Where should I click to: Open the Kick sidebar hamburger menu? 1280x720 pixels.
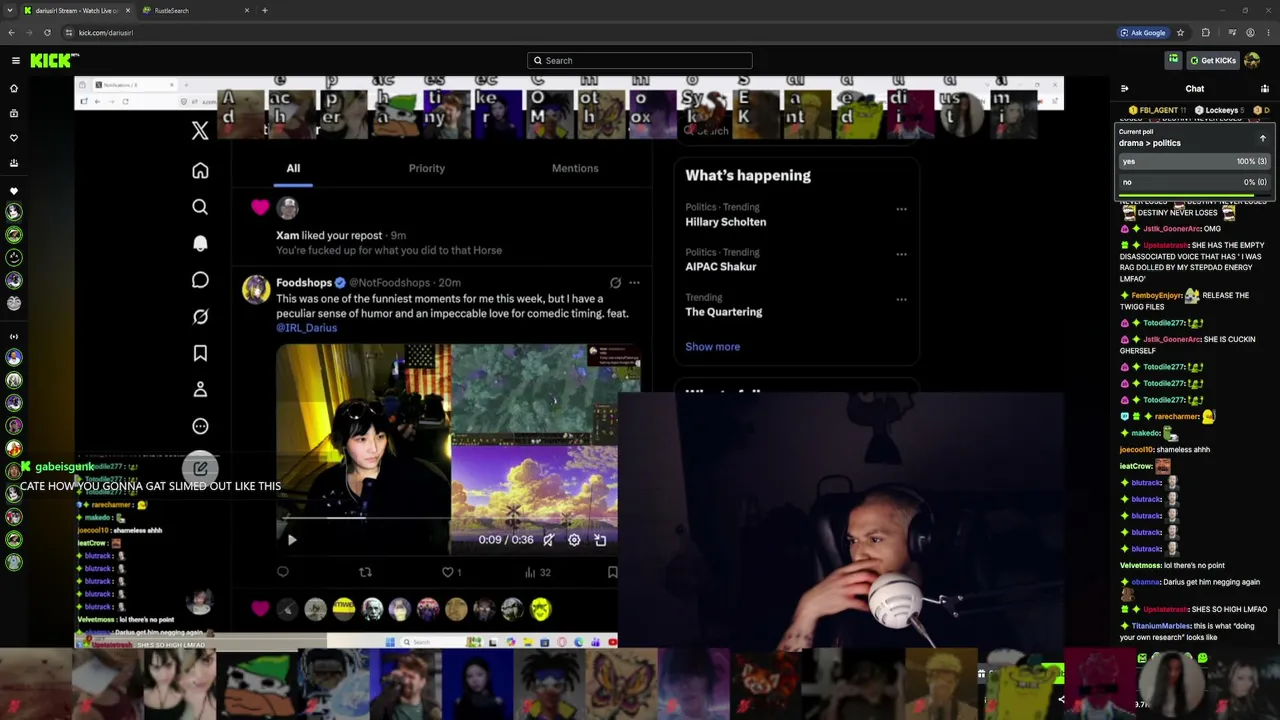(16, 60)
